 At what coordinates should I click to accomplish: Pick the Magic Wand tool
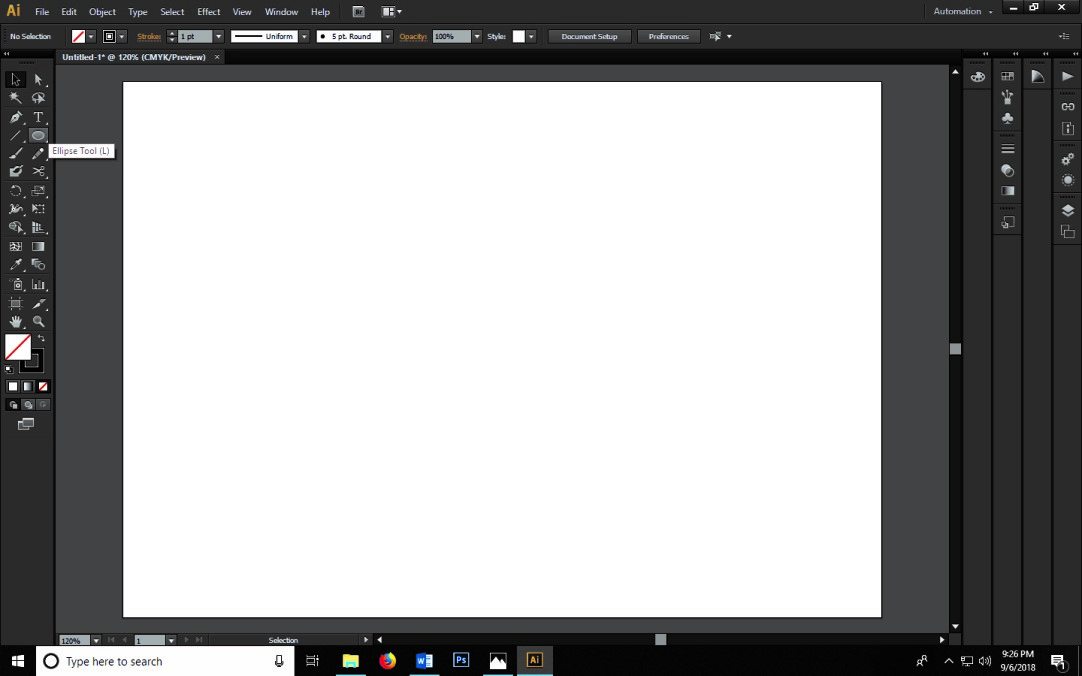tap(15, 98)
